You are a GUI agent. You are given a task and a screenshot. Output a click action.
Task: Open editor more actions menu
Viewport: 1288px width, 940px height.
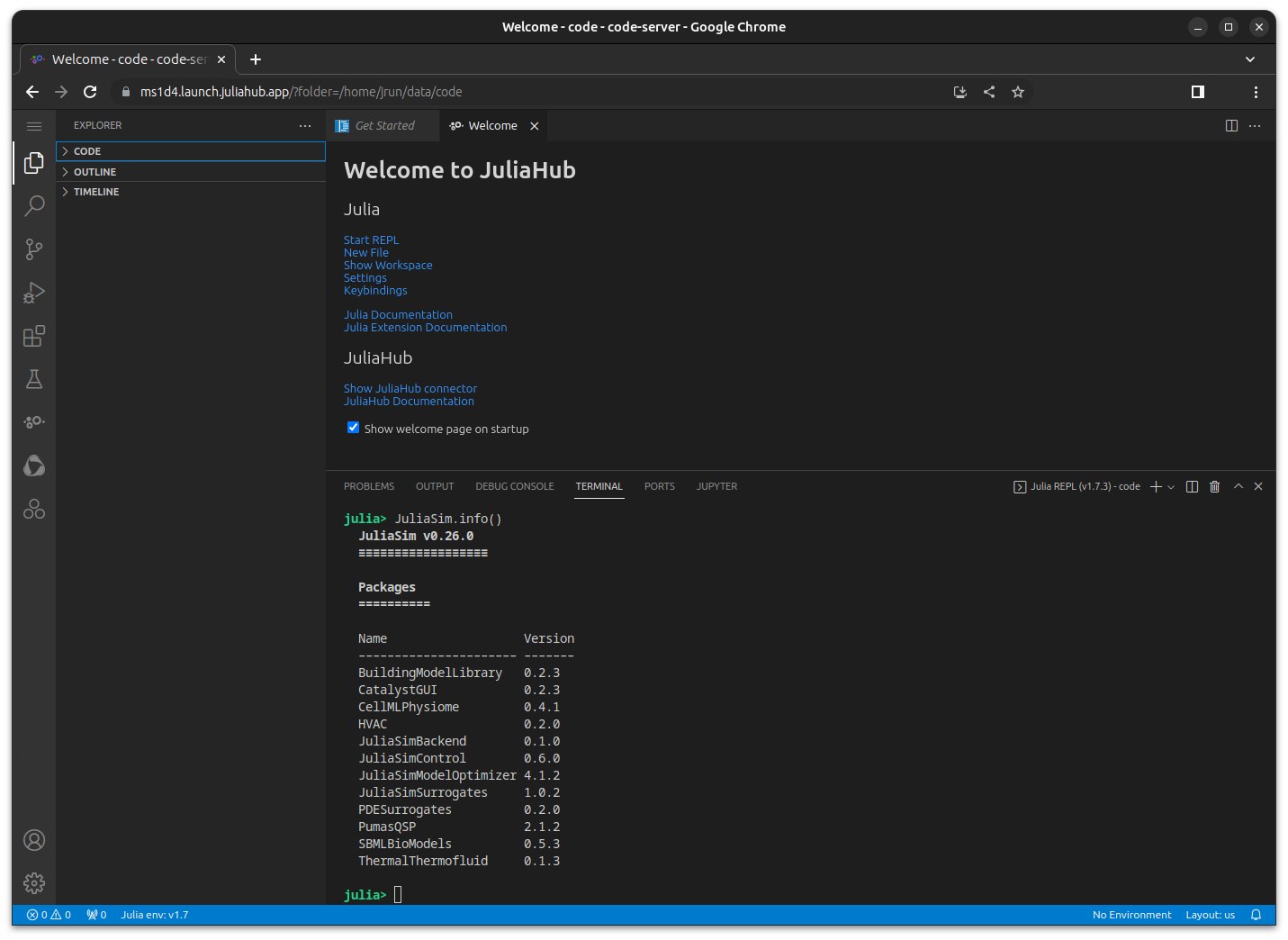[x=1255, y=126]
